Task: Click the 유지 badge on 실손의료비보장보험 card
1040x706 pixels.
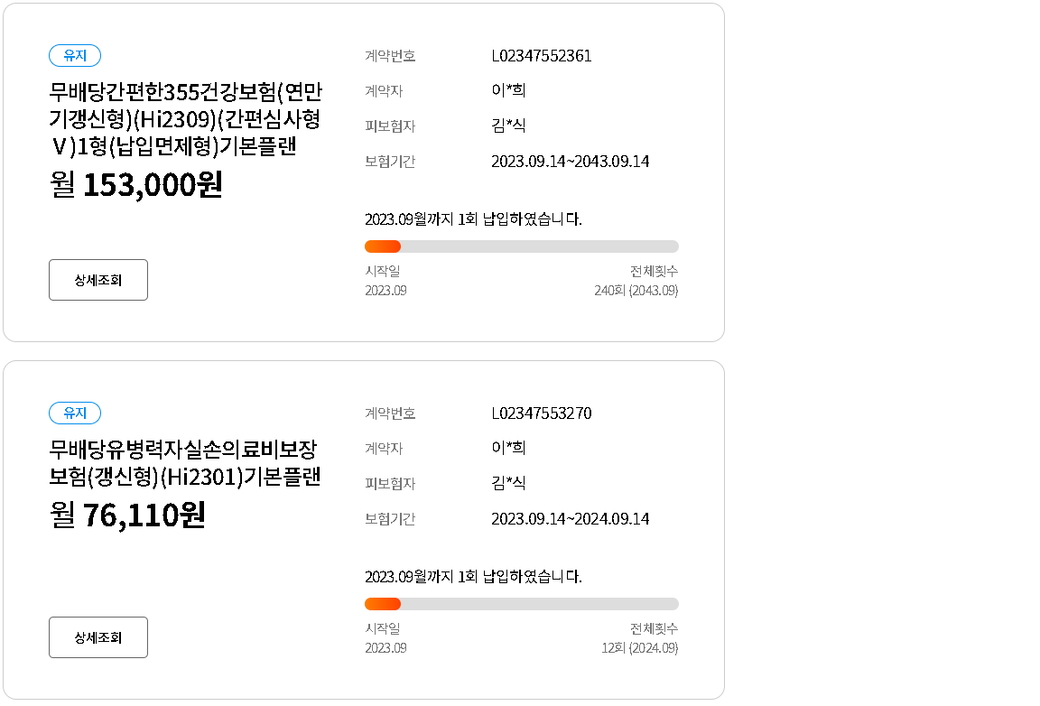Action: point(75,413)
